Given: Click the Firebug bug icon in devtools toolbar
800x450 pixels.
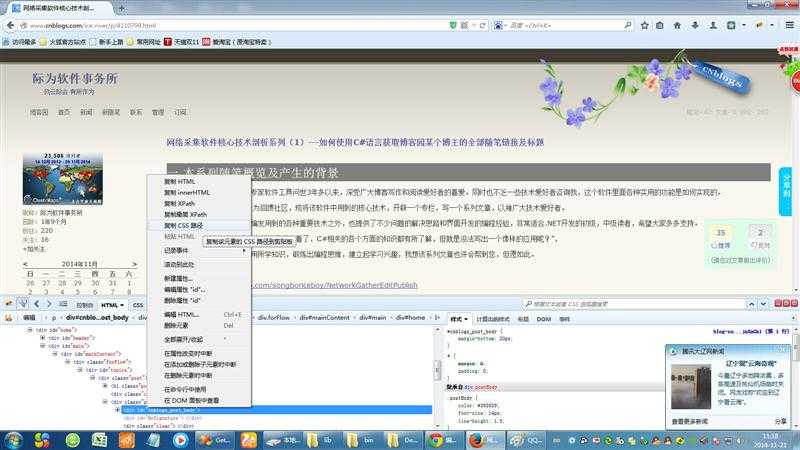Looking at the screenshot, I should (x=9, y=304).
